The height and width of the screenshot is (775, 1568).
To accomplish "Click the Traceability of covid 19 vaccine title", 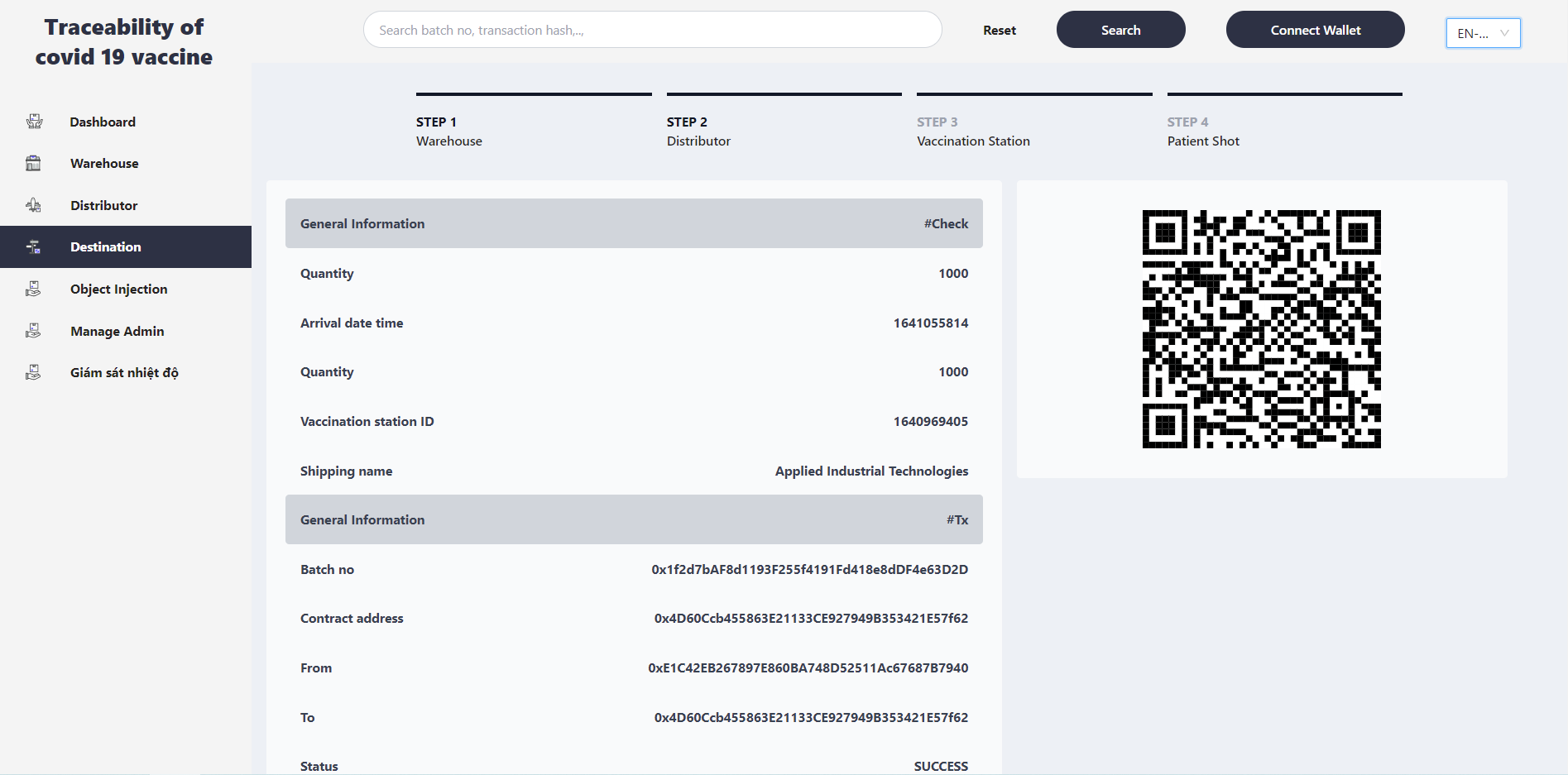I will (x=124, y=41).
